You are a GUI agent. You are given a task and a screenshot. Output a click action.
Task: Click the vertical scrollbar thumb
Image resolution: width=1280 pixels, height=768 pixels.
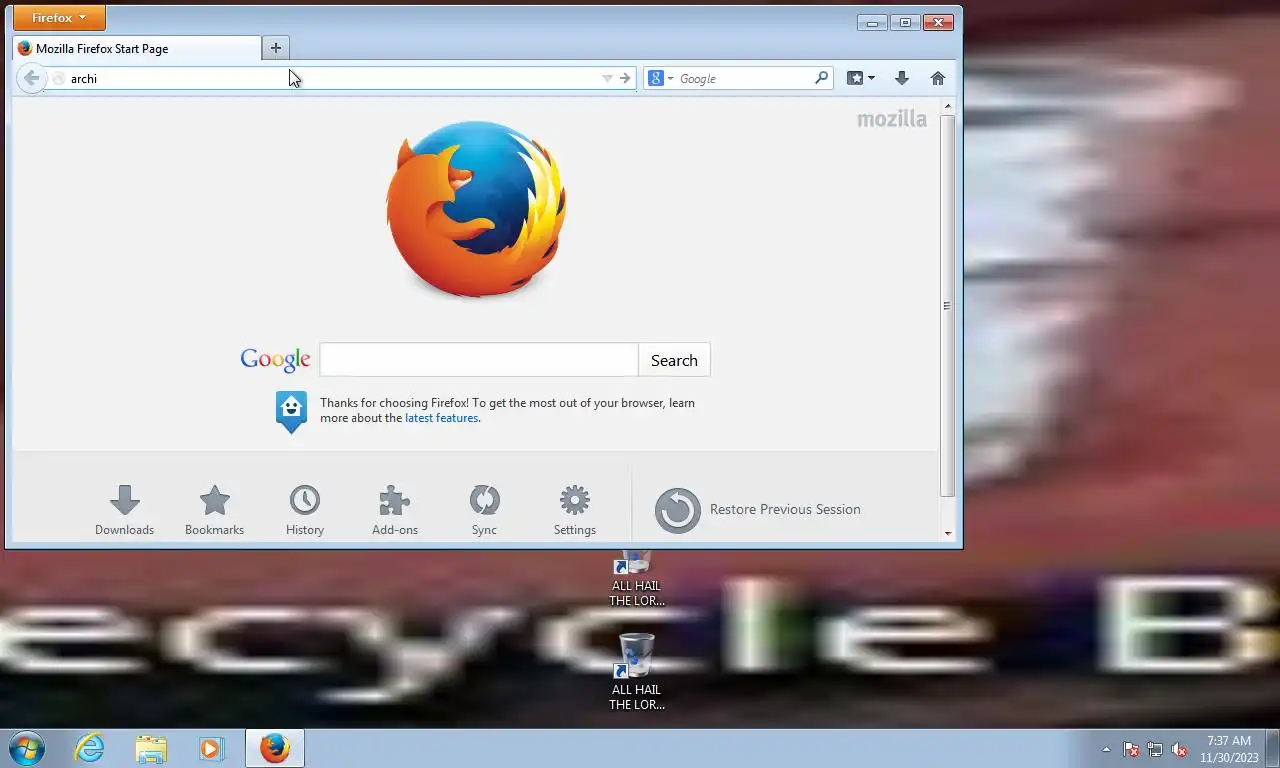click(947, 306)
